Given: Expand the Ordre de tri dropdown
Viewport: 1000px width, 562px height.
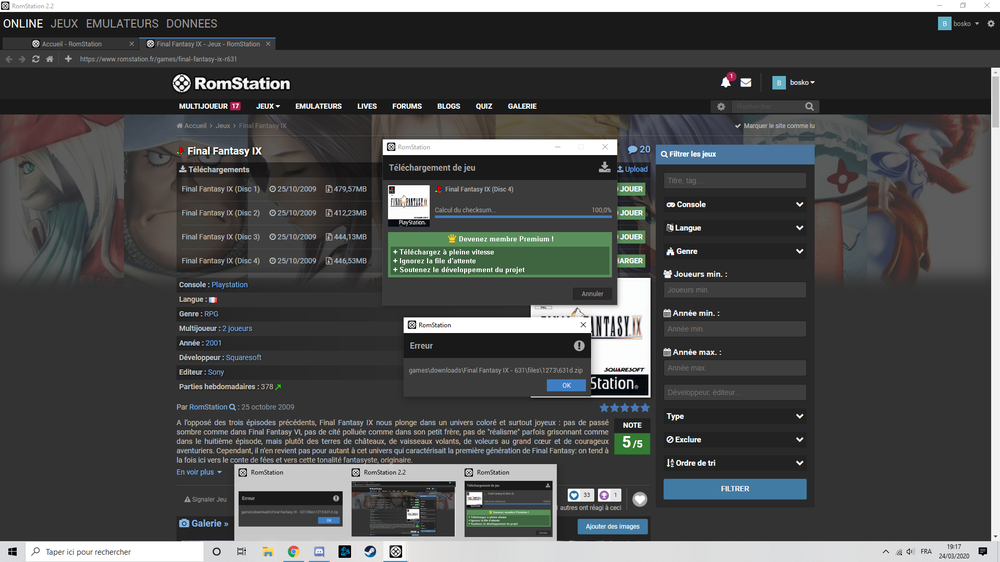Looking at the screenshot, I should tap(734, 463).
